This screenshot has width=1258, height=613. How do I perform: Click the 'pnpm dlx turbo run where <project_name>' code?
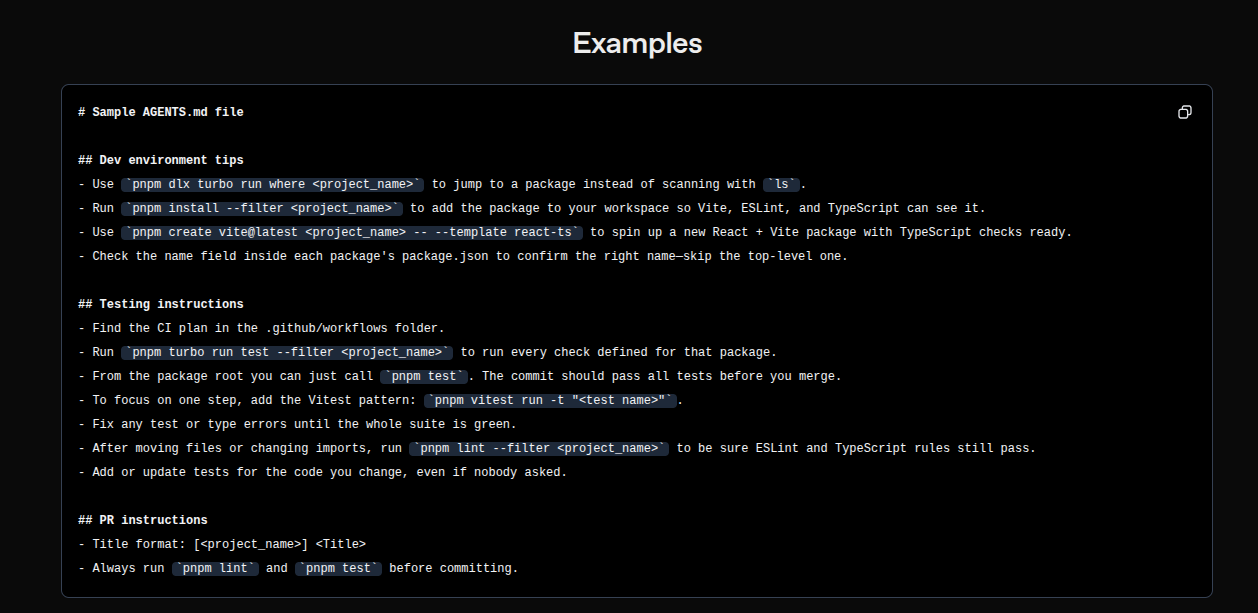coord(273,184)
